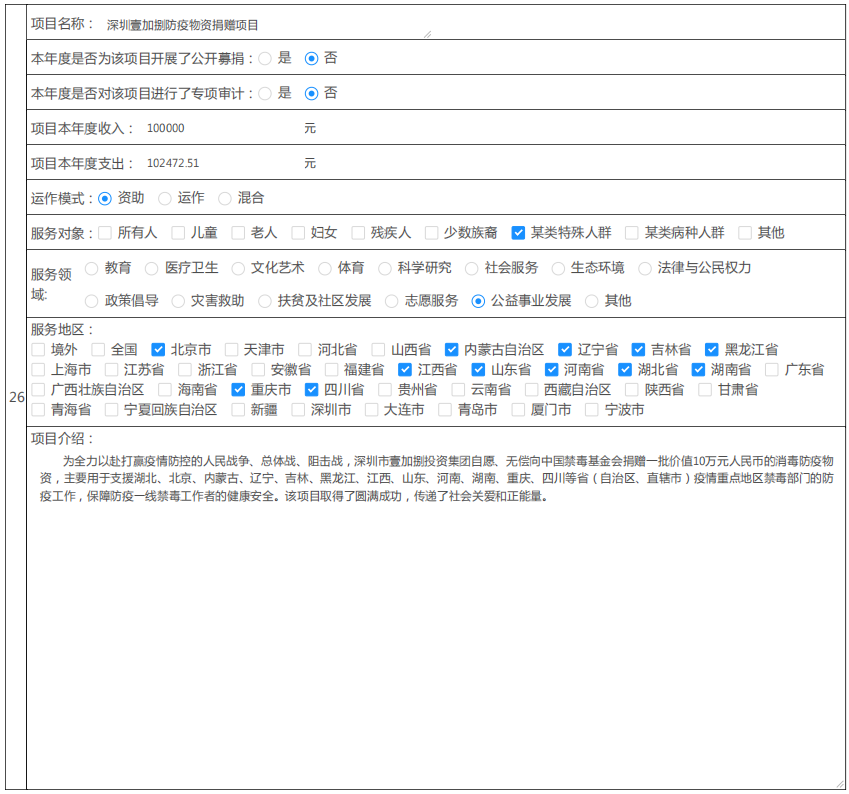Select 医疗卫生 service field option
The image size is (849, 794).
pos(152,268)
